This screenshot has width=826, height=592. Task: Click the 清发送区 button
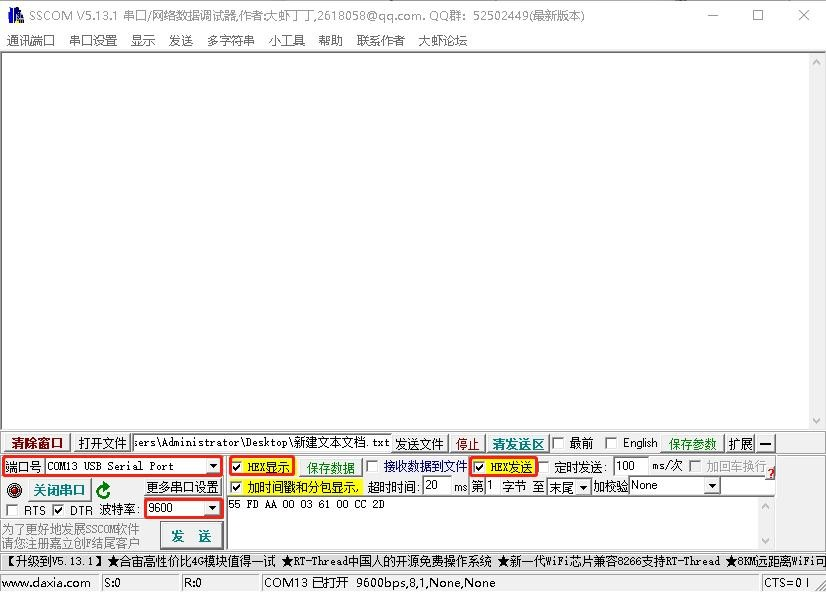pos(518,444)
